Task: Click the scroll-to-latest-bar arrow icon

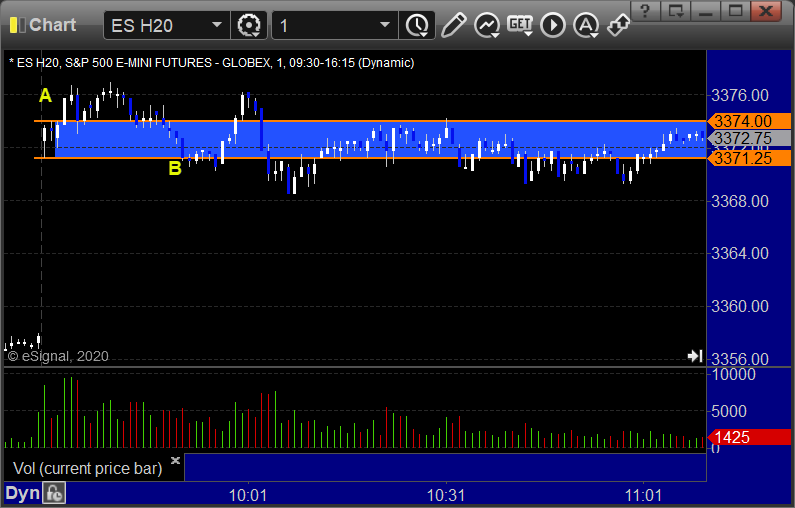Action: click(695, 356)
